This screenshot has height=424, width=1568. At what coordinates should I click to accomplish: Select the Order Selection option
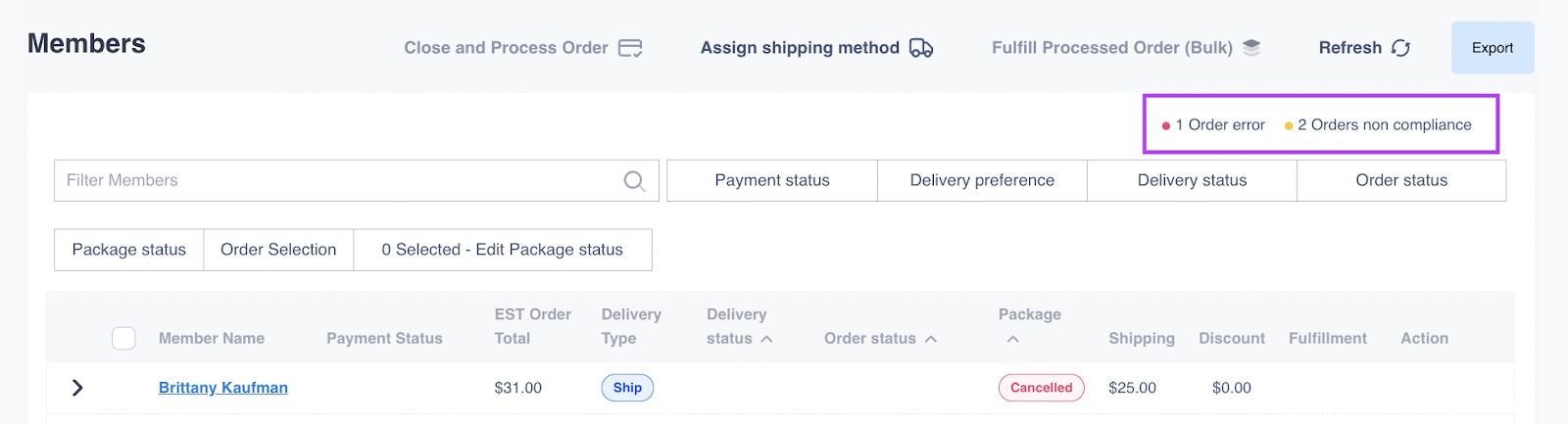click(278, 250)
